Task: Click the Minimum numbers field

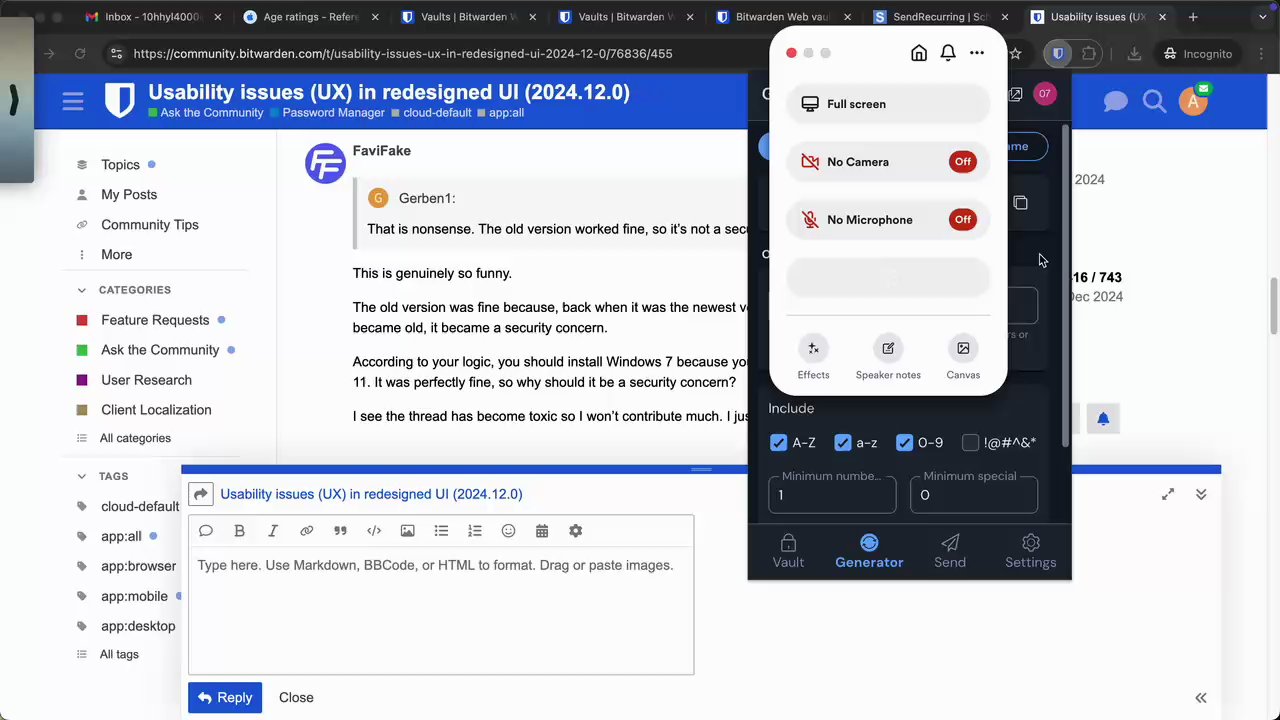Action: [x=832, y=494]
